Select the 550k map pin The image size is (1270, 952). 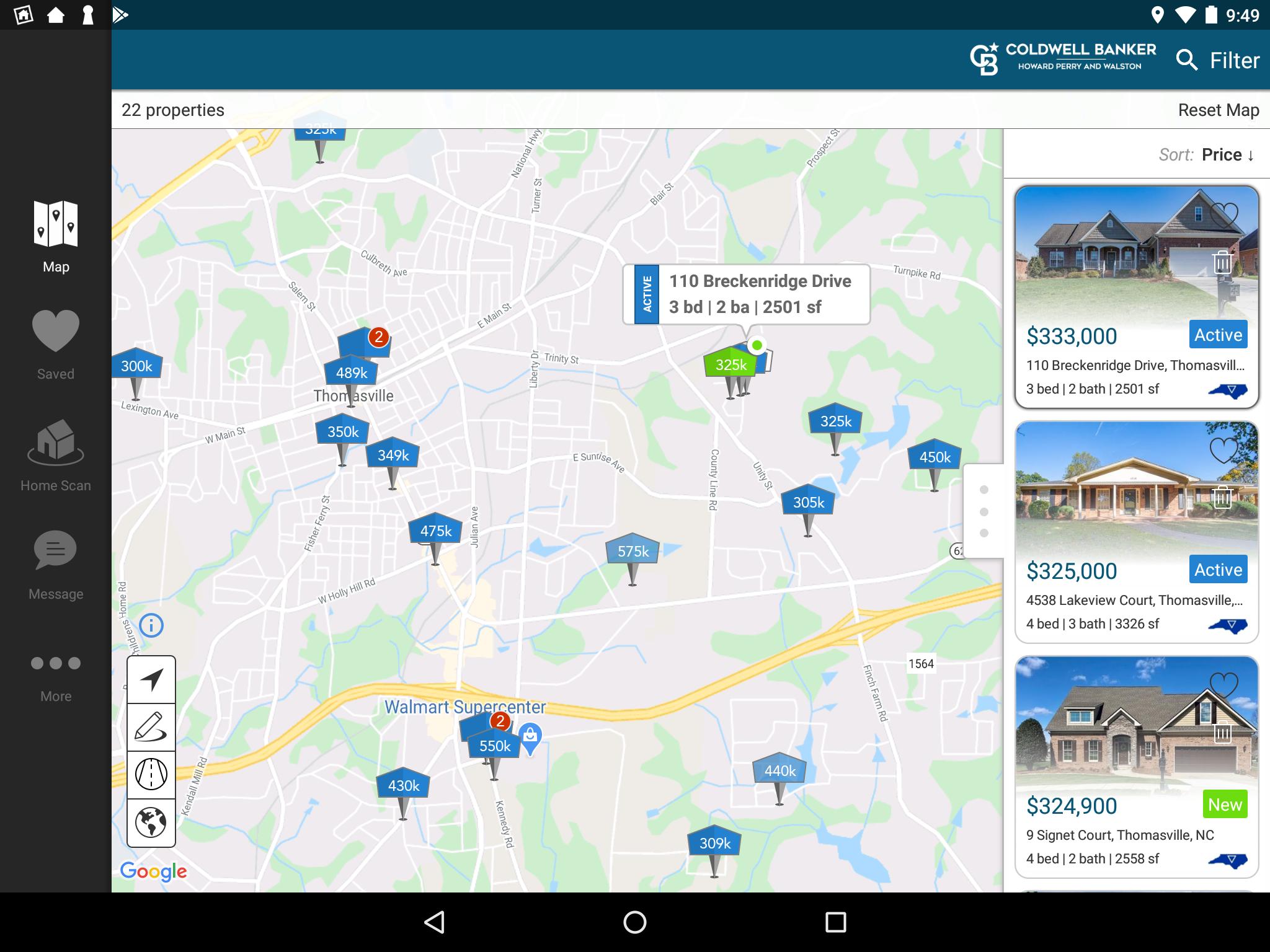tap(494, 746)
